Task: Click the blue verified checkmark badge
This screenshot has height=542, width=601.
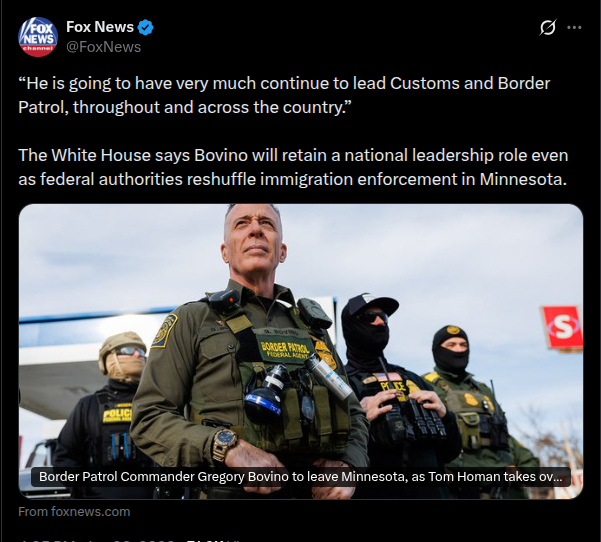Action: pos(145,27)
